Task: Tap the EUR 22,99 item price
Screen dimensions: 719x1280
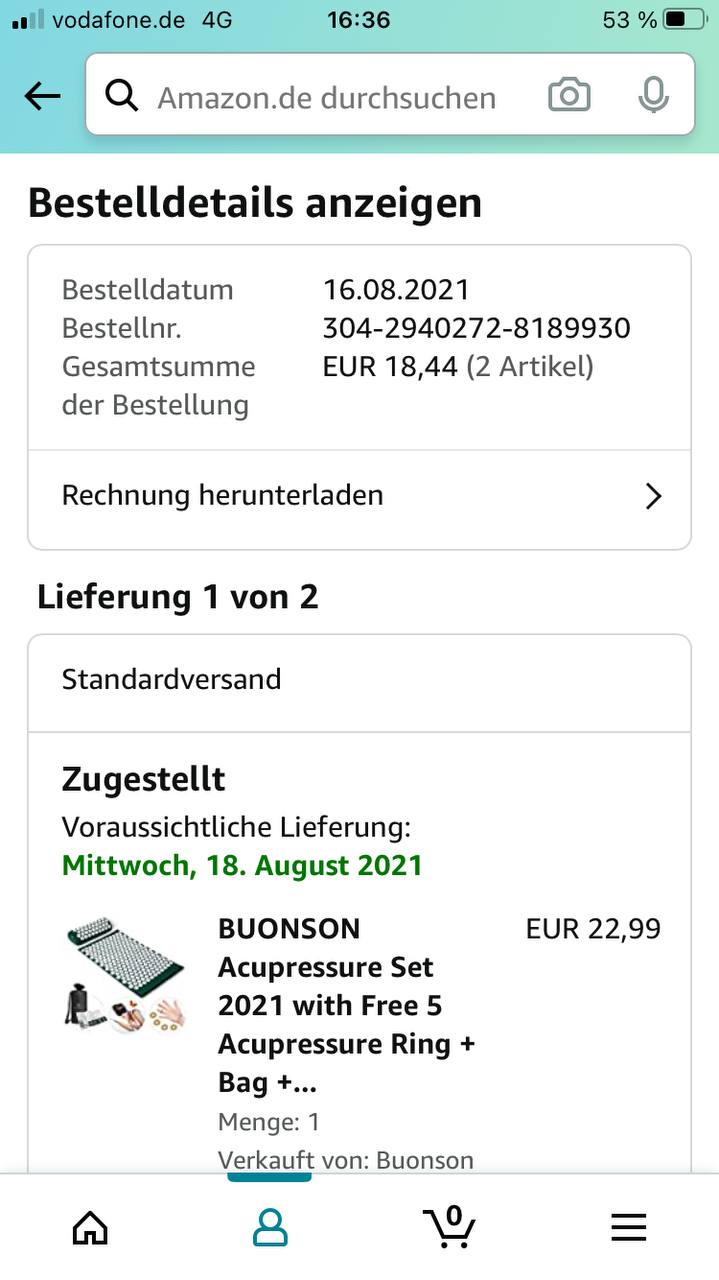Action: [593, 928]
